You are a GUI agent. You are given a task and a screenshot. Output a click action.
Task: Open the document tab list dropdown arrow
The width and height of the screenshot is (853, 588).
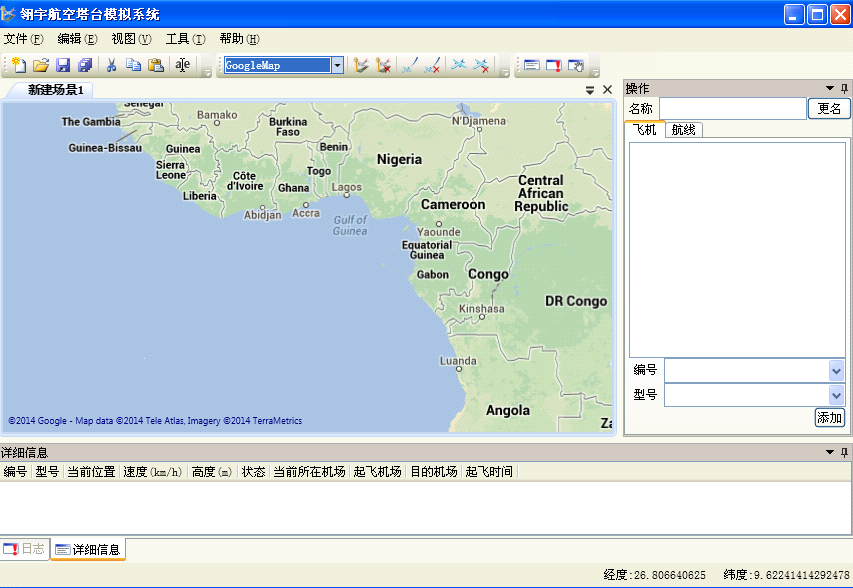(x=590, y=90)
